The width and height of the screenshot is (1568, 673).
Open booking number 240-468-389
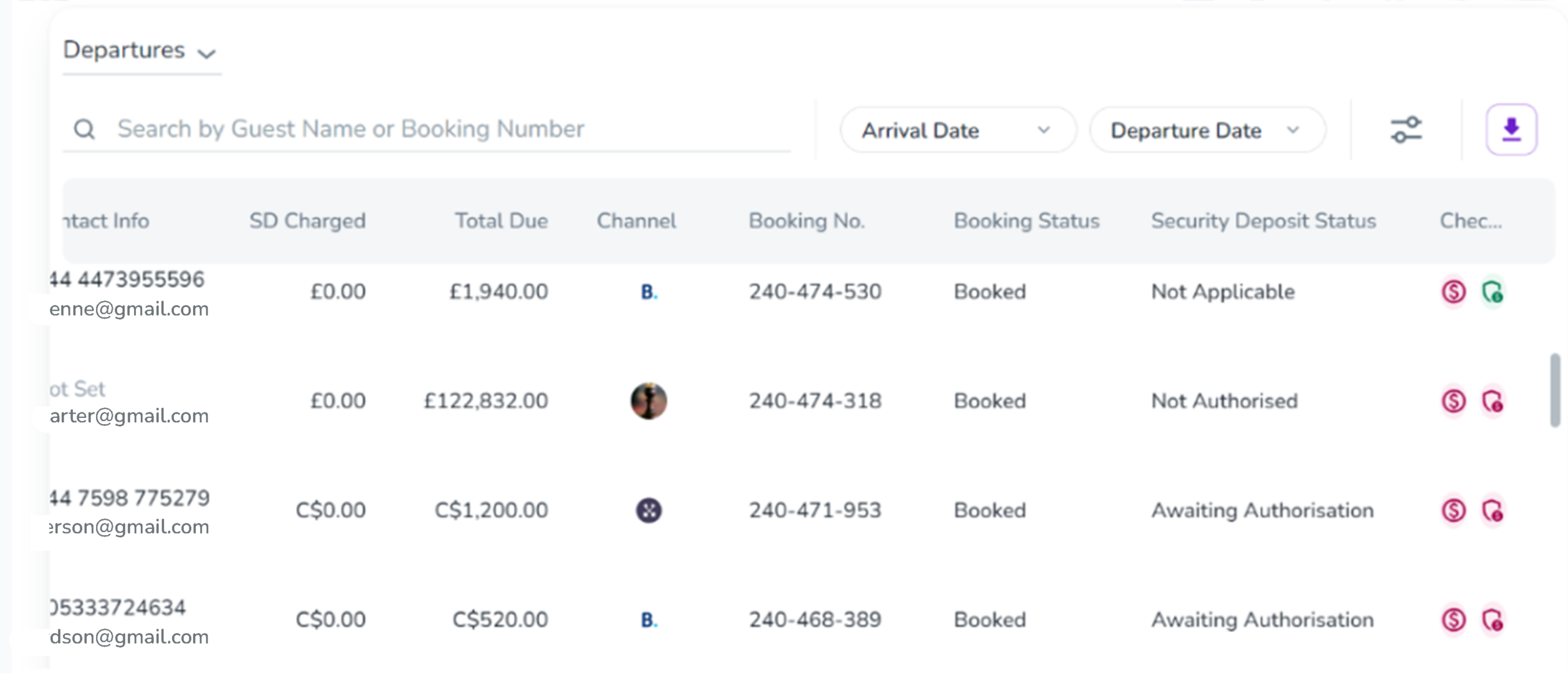815,620
